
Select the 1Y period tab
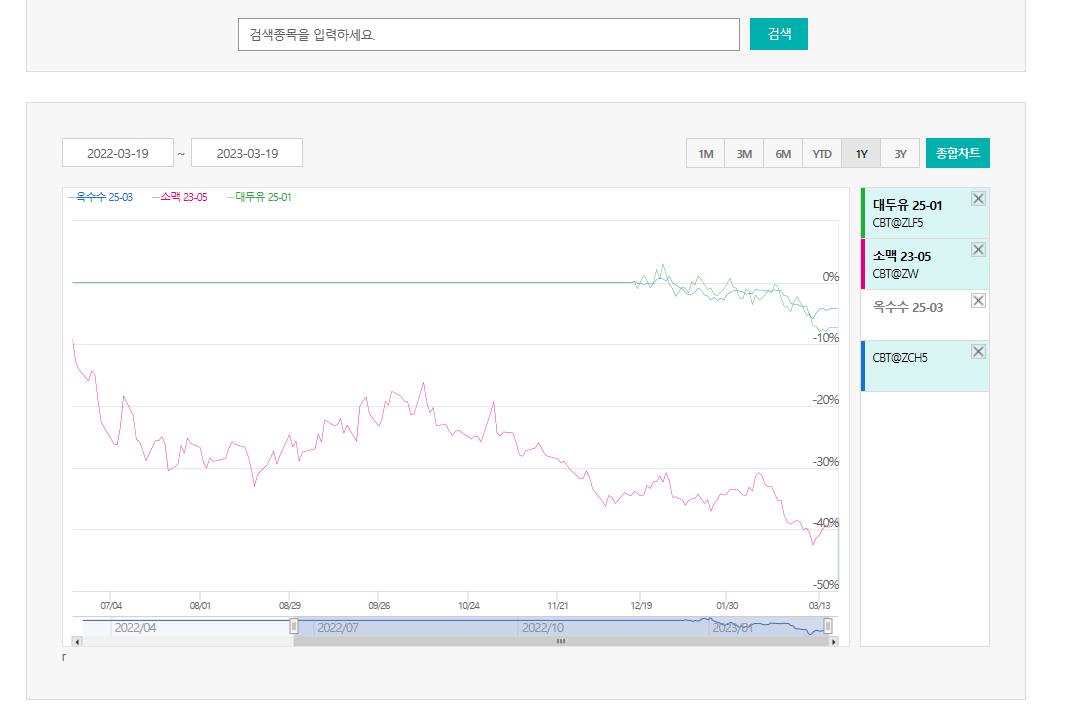862,153
